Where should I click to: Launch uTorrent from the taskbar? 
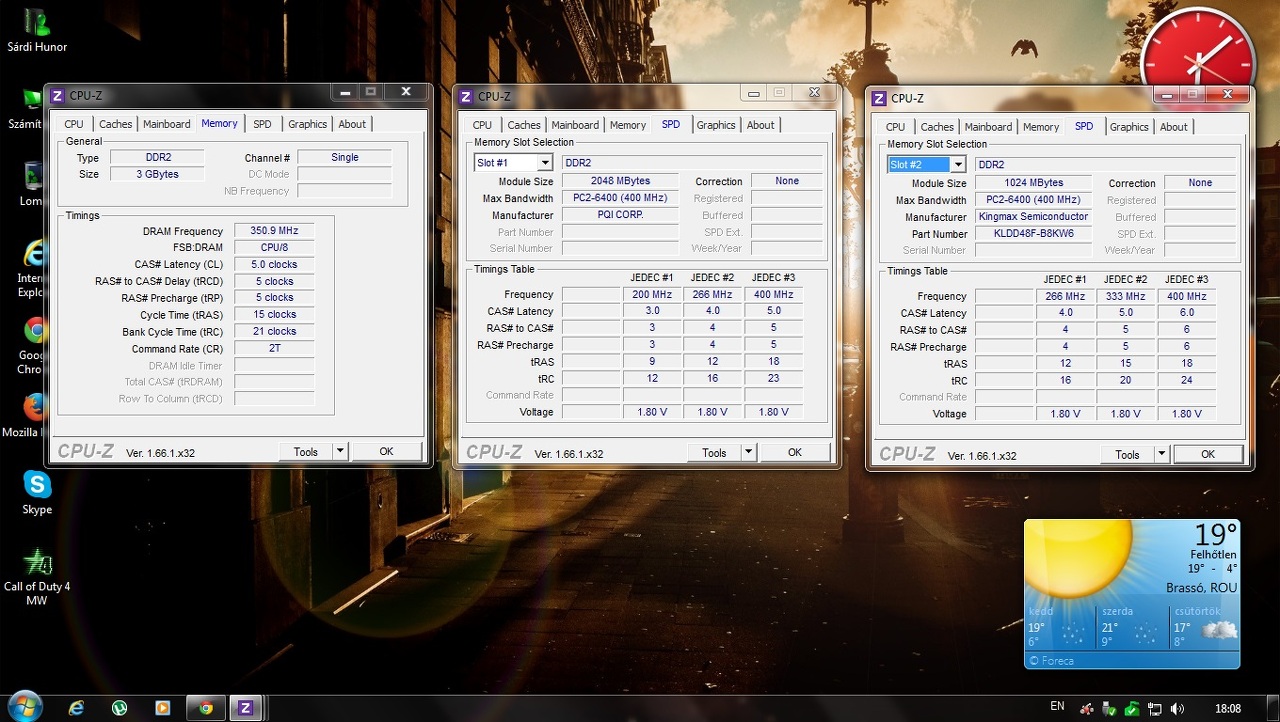tap(119, 708)
